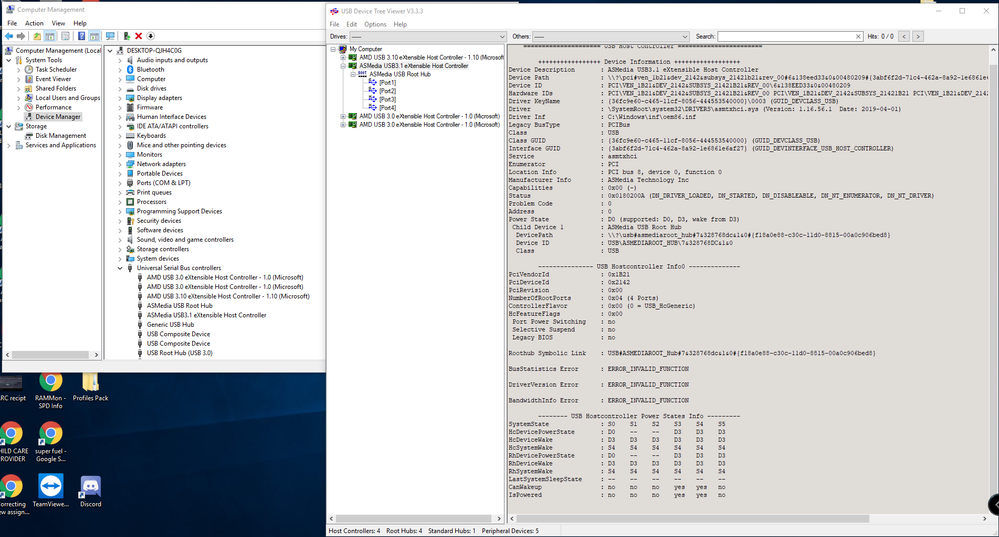Screen dimensions: 999x537
Task: Click the My Computer icon in USB tree
Action: point(343,49)
